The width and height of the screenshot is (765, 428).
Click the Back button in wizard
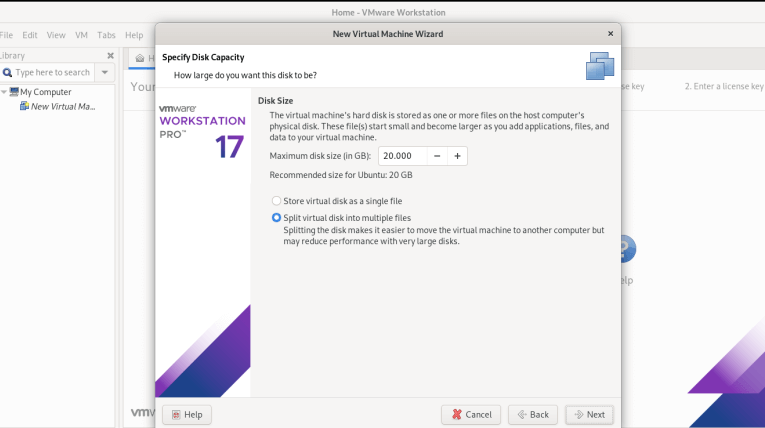[x=533, y=415]
